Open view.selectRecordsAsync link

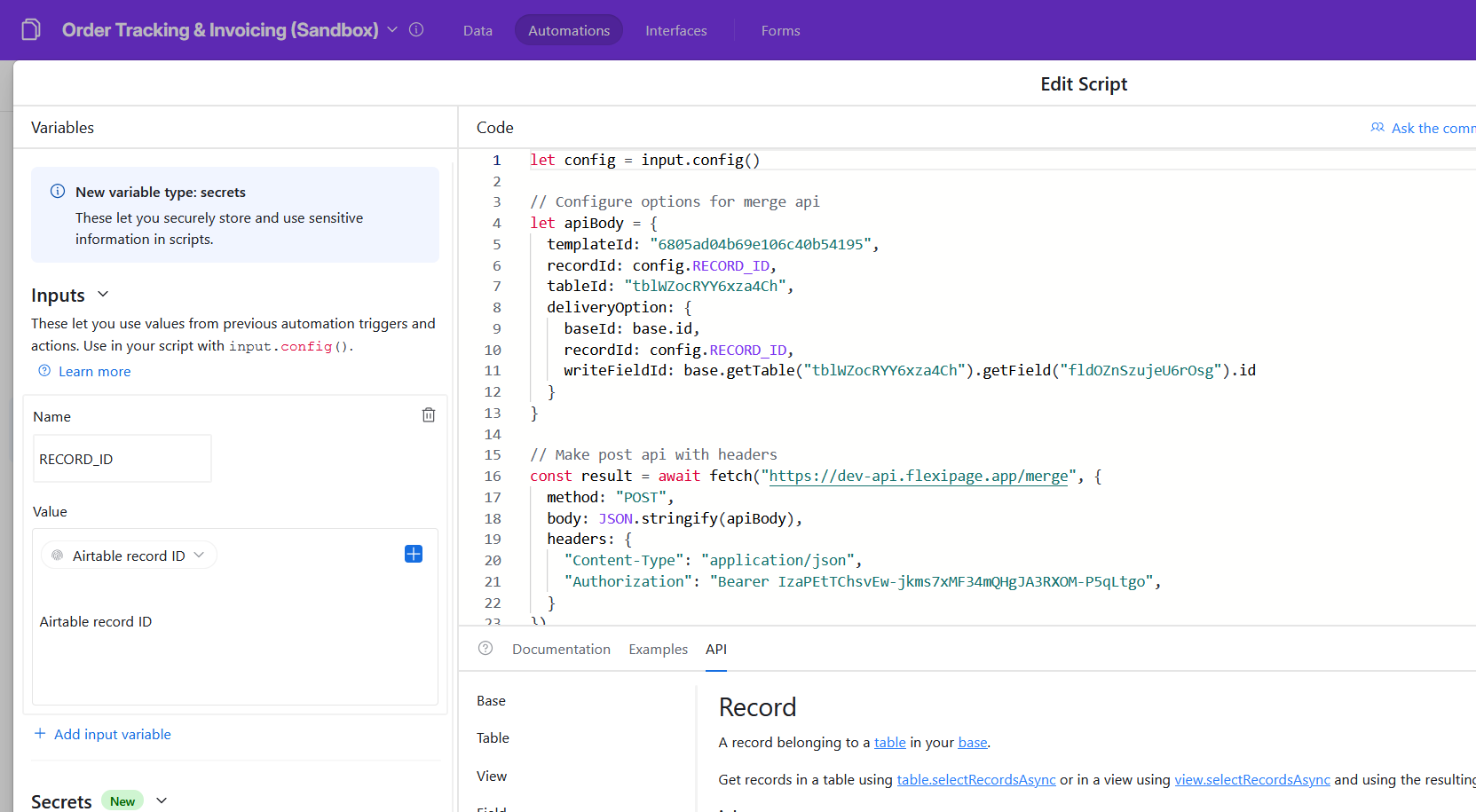pyautogui.click(x=1252, y=779)
